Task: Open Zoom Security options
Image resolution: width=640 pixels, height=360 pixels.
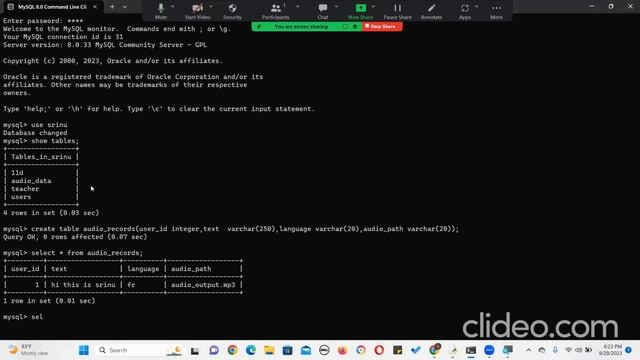Action: pos(232,11)
